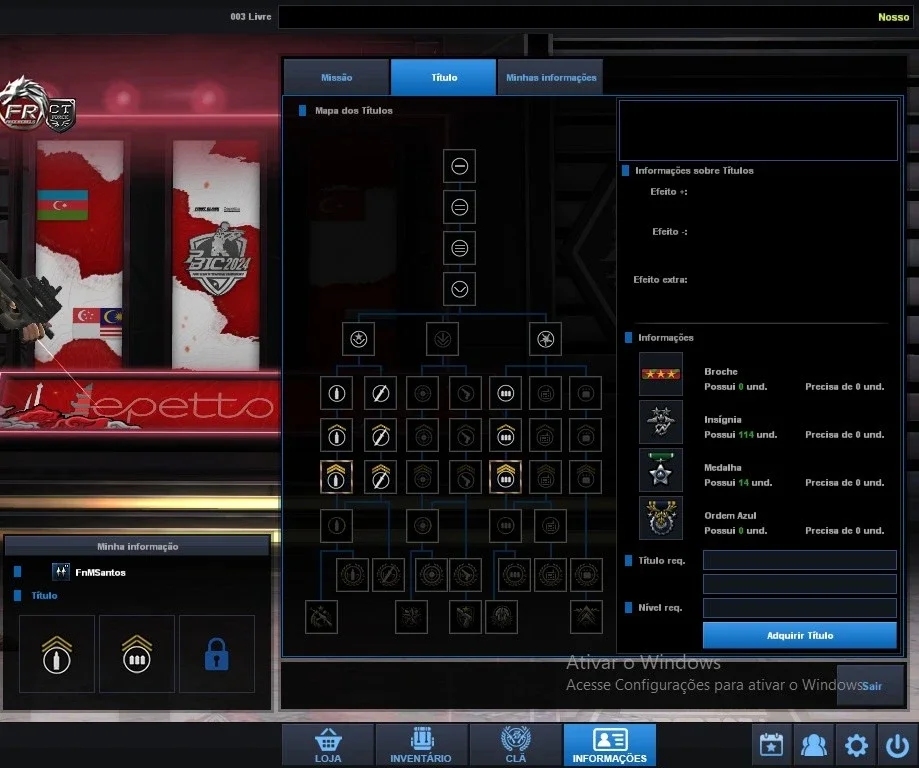Screen dimensions: 919x768
Task: Click the Medalha star medal icon
Action: pos(661,470)
